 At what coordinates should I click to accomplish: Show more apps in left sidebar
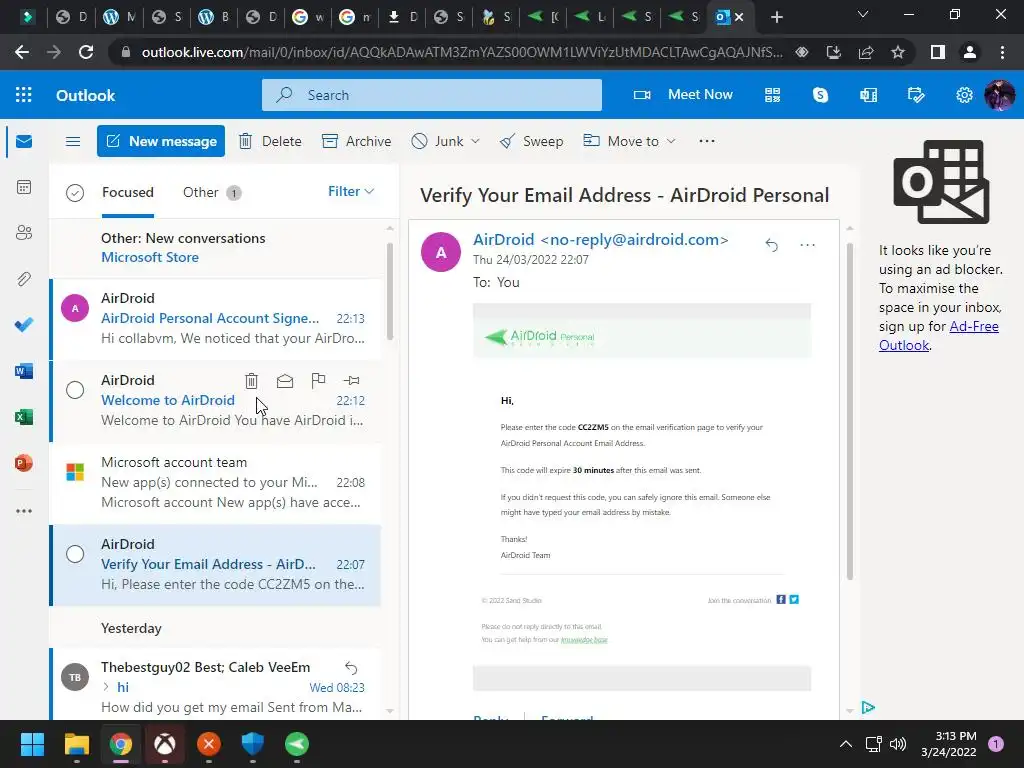coord(24,511)
